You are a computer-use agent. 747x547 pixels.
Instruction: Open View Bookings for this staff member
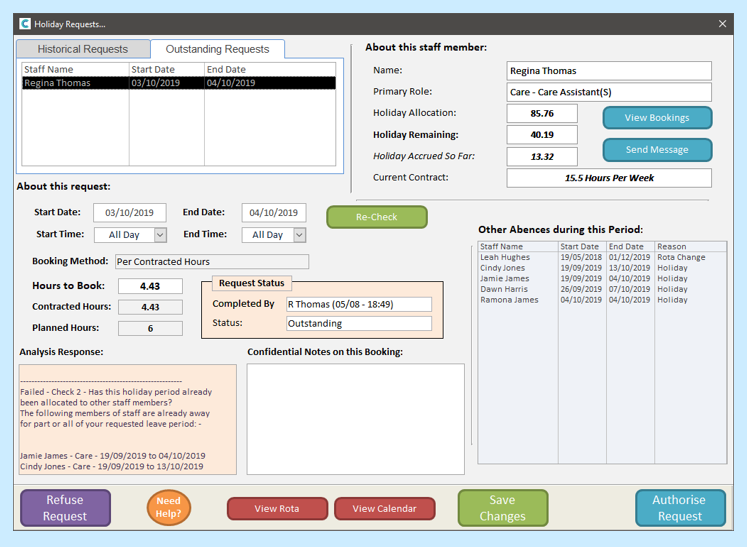pyautogui.click(x=656, y=118)
